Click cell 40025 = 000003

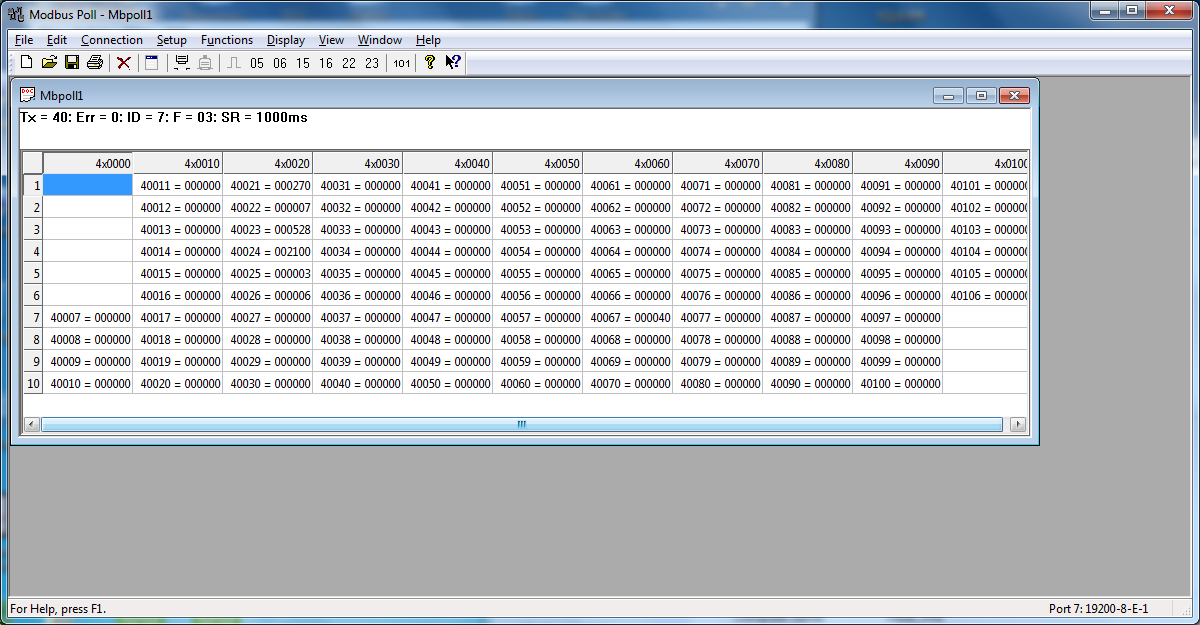[x=268, y=273]
